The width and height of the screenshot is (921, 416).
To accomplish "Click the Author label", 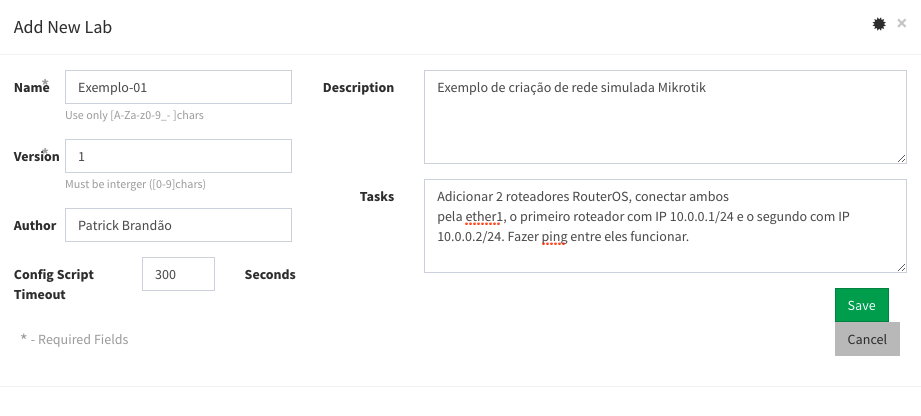I will point(35,225).
